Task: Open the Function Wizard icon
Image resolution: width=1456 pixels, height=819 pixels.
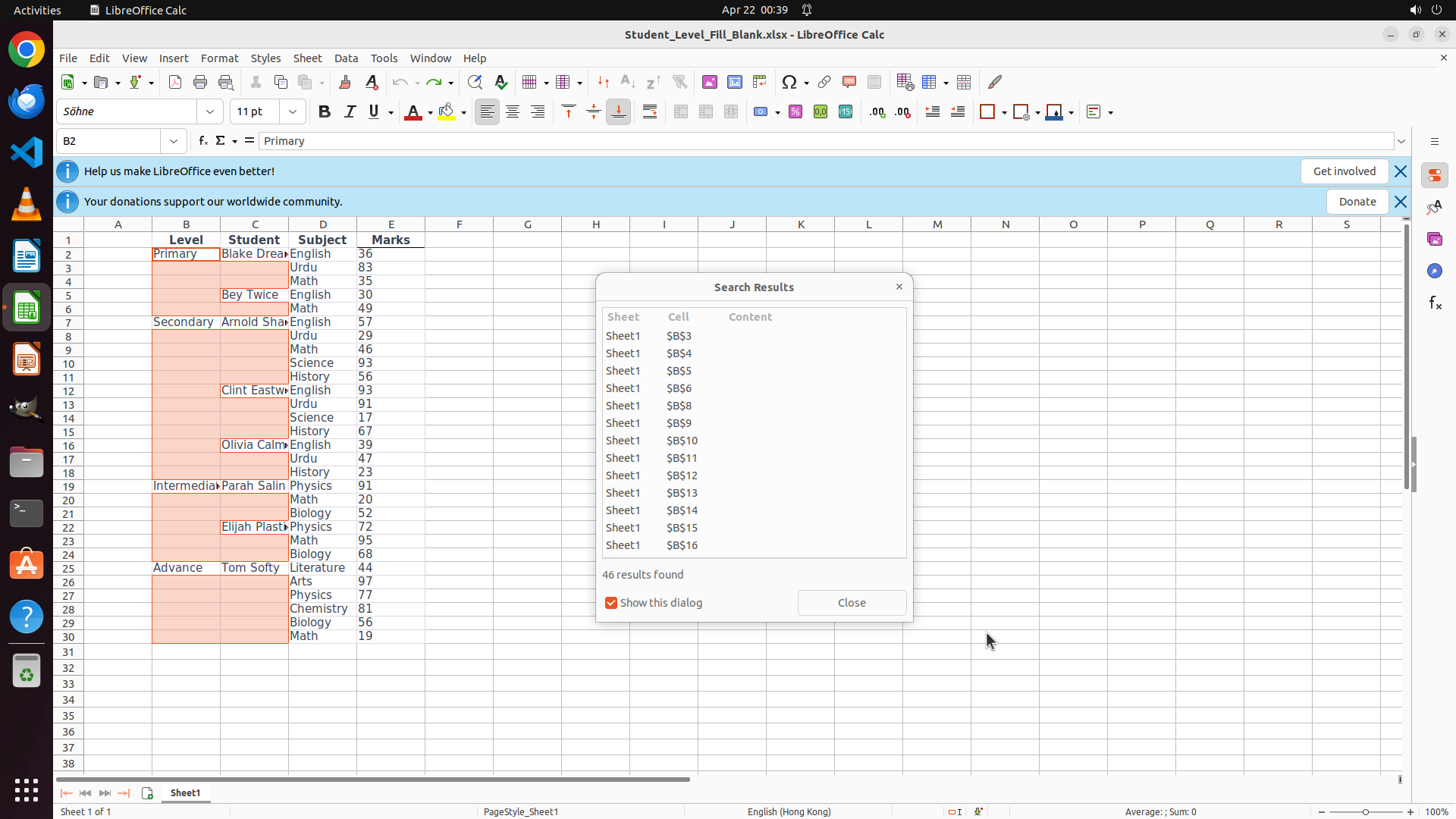Action: point(202,141)
